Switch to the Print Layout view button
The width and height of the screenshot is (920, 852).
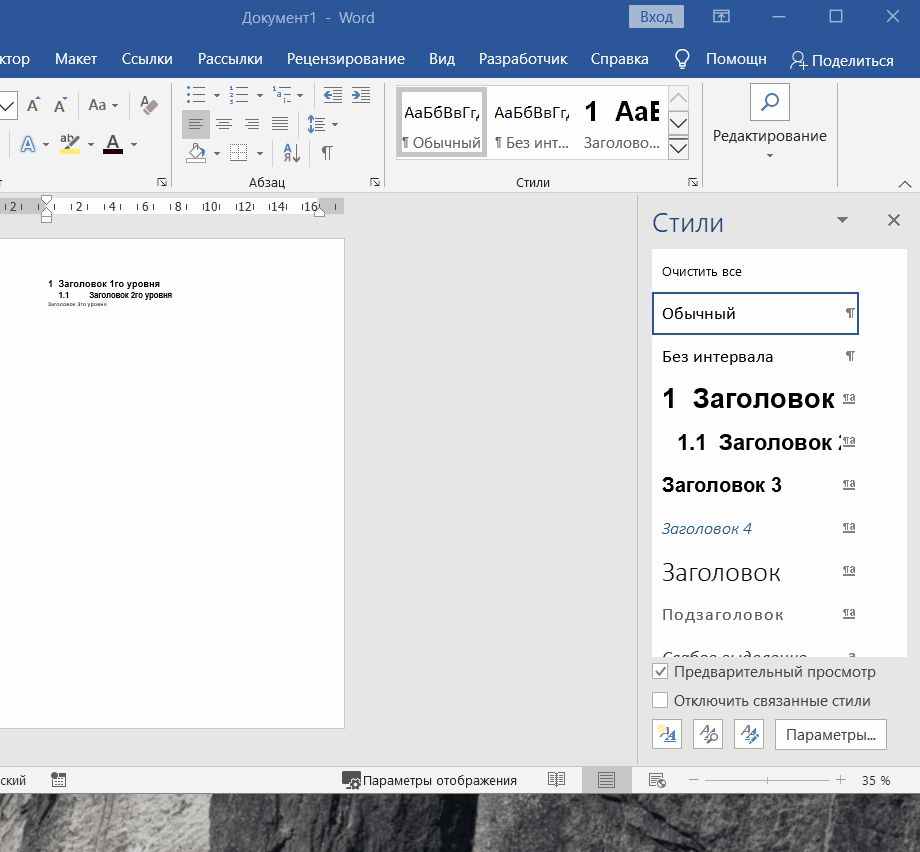point(606,780)
